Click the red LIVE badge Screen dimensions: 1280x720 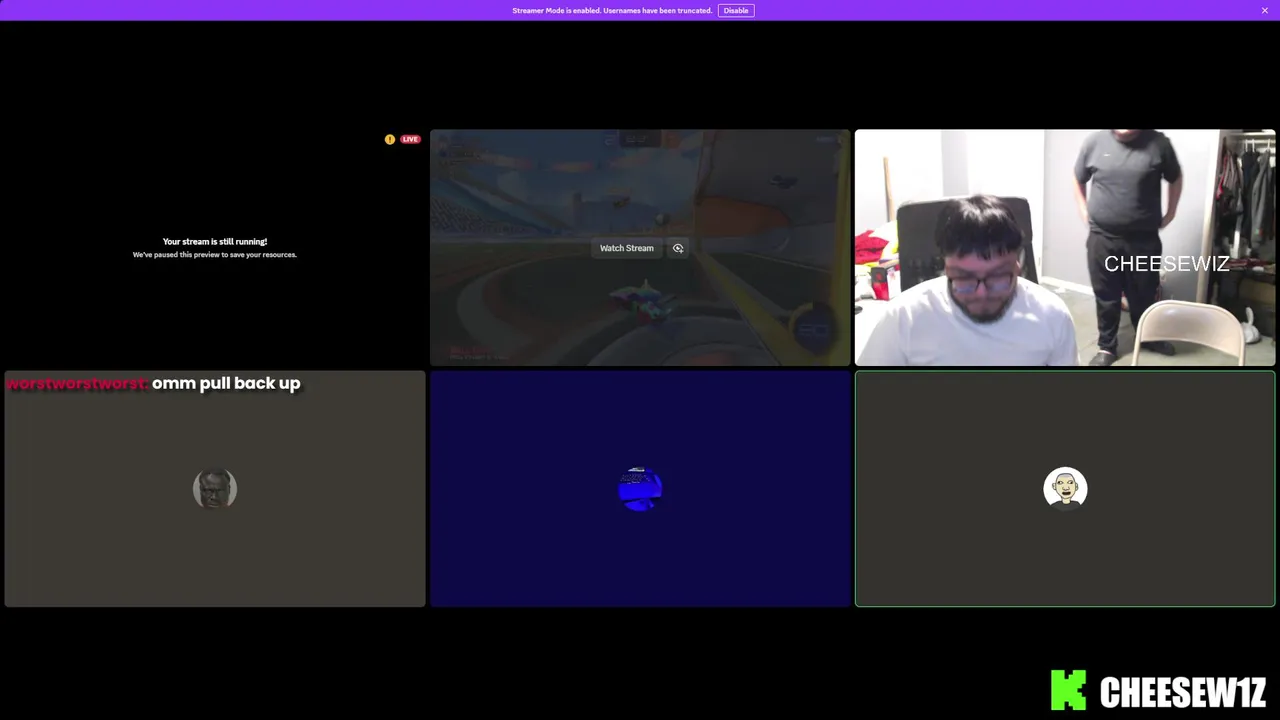410,139
